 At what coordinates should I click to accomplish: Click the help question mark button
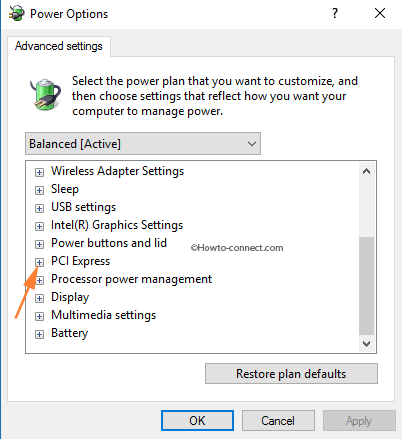(335, 14)
